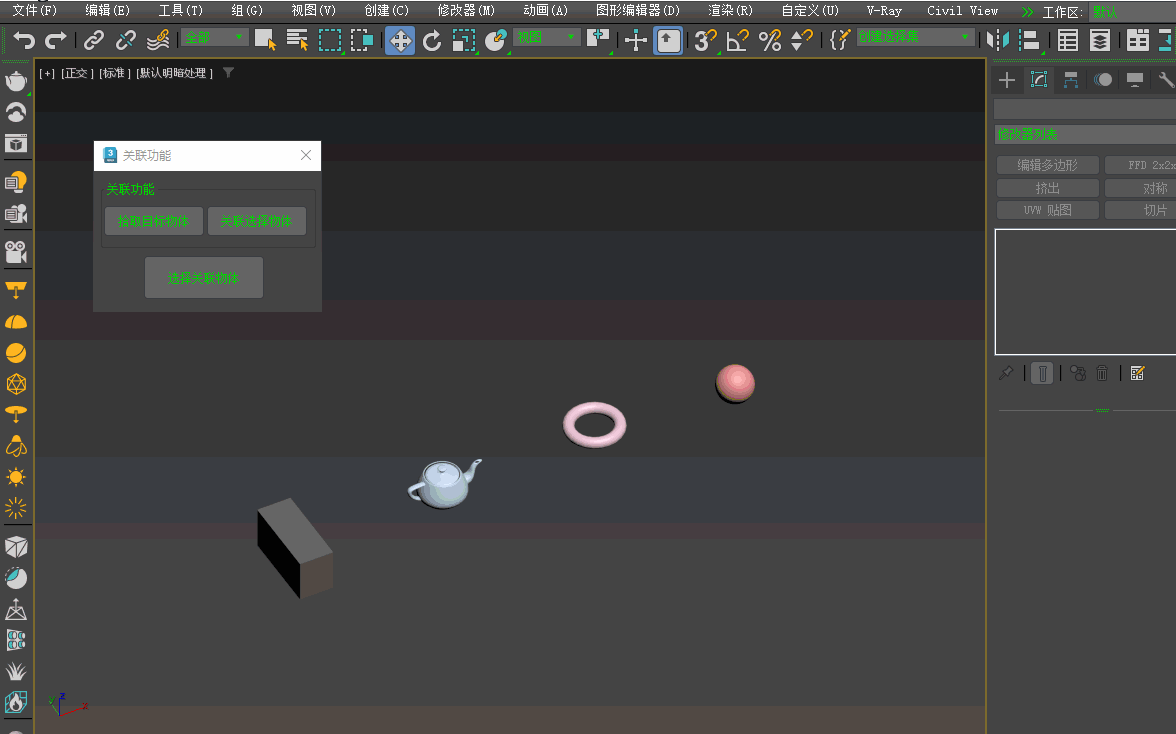Click the 对称 modifier button

[x=1140, y=187]
